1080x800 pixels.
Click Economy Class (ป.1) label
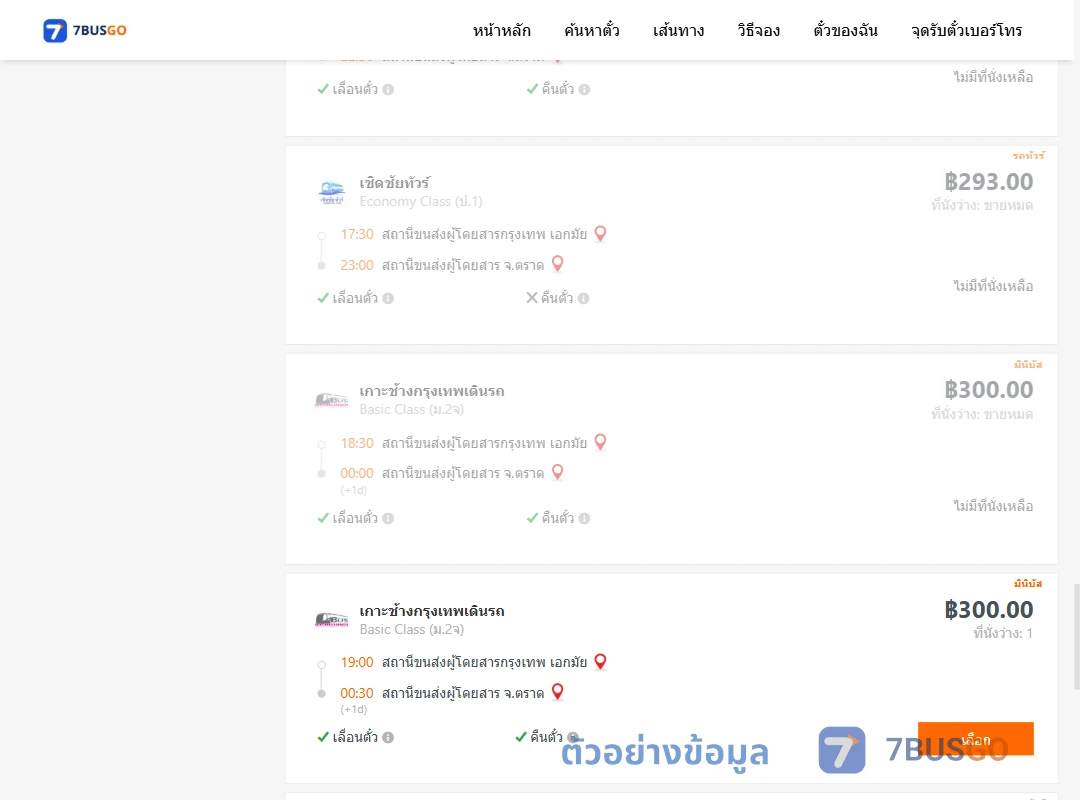pyautogui.click(x=421, y=201)
